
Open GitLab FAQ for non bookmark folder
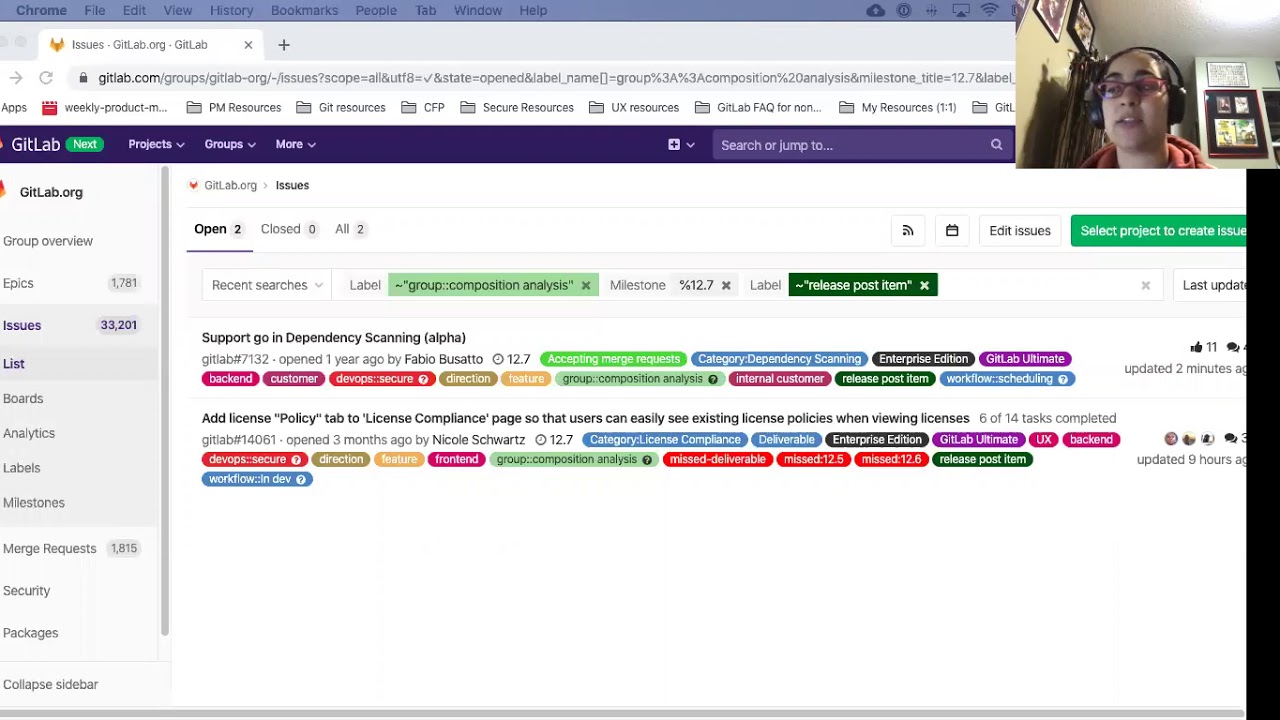point(758,108)
